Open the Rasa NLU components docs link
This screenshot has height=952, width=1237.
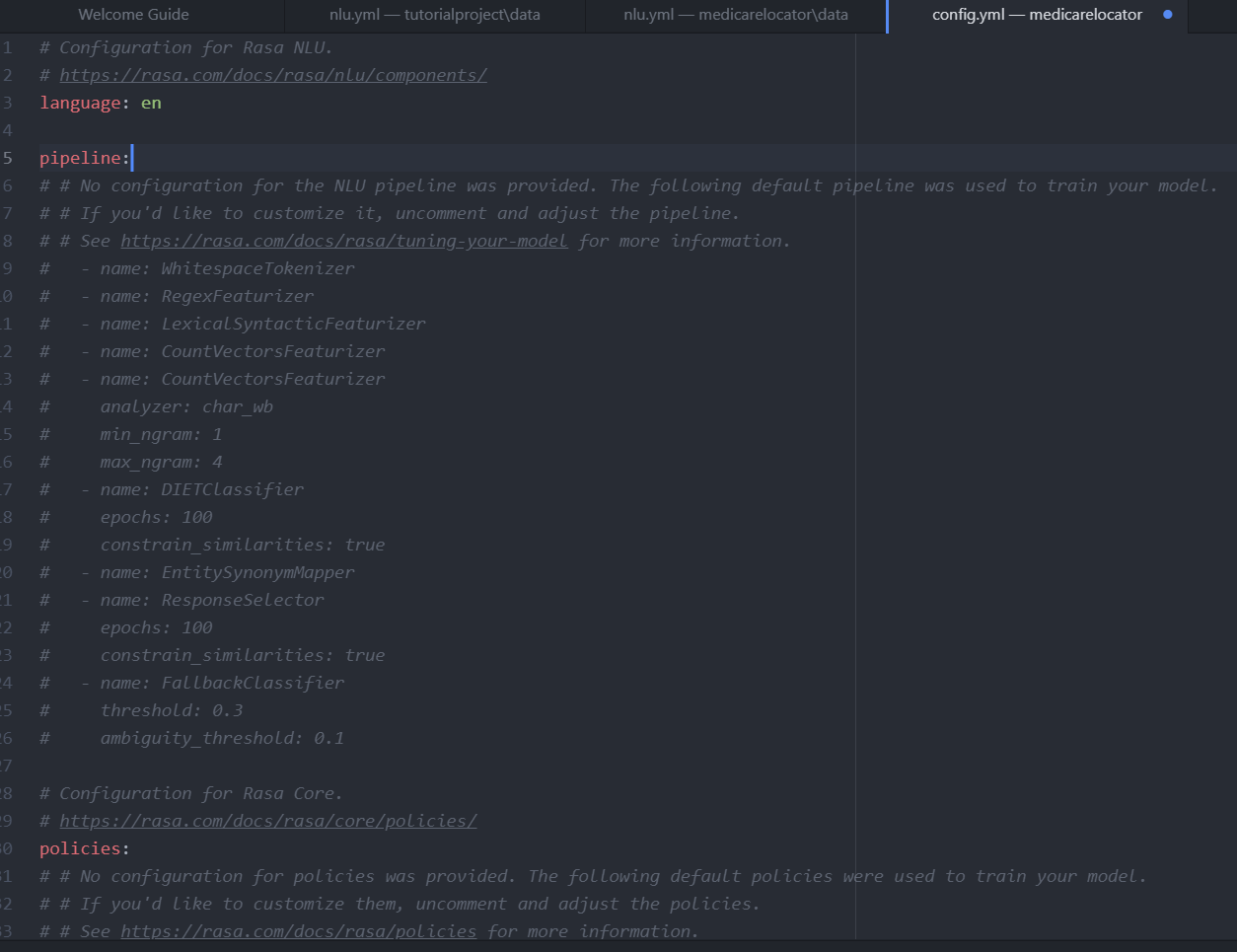(x=273, y=75)
